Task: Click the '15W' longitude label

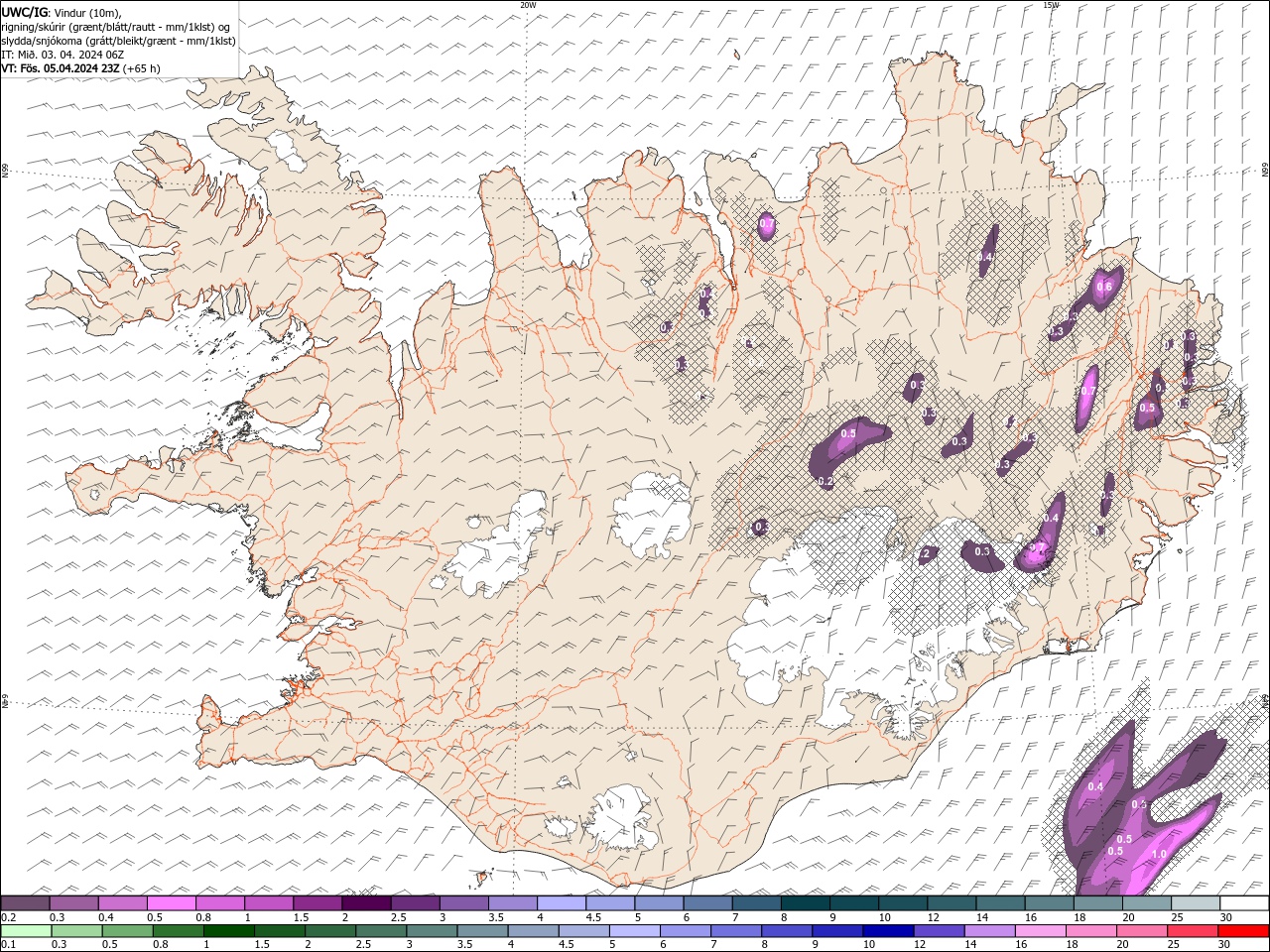Action: 1051,5
